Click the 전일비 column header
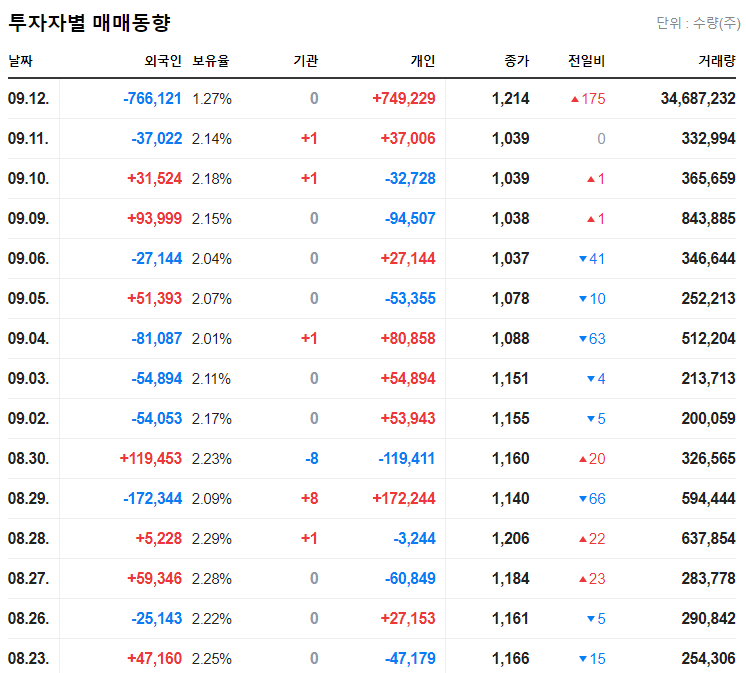 [586, 61]
